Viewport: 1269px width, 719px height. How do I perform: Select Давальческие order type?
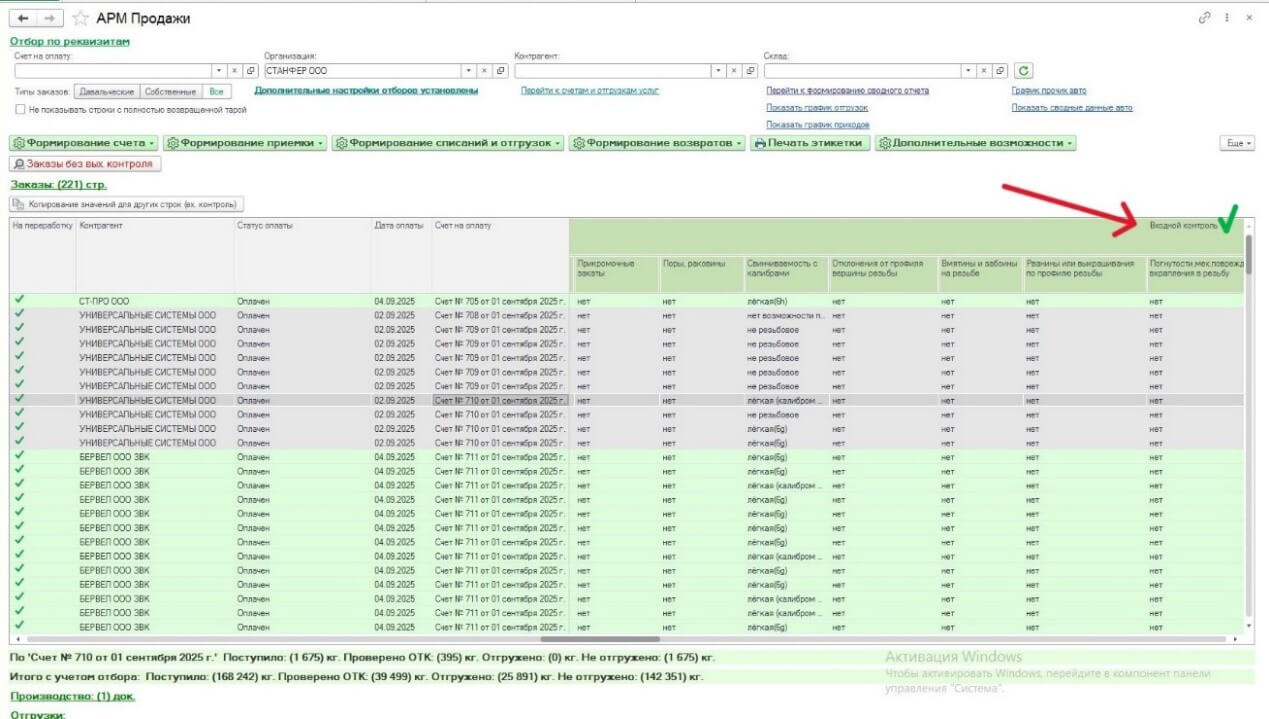pyautogui.click(x=107, y=91)
